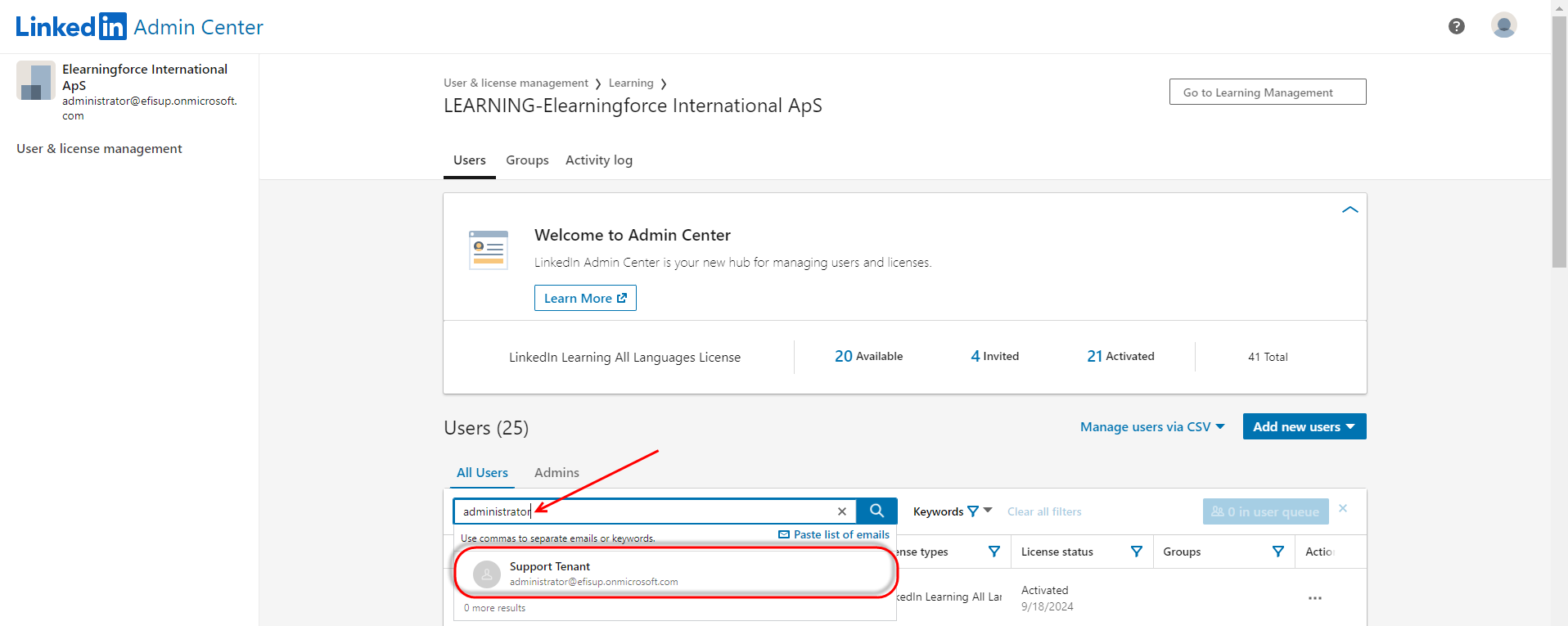Click the Learning breadcrumb link
This screenshot has height=626, width=1568.
click(631, 83)
